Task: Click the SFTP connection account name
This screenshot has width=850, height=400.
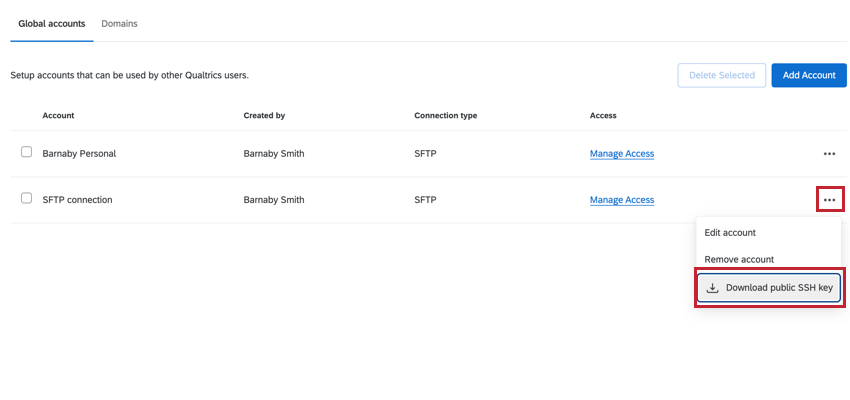Action: pos(77,200)
